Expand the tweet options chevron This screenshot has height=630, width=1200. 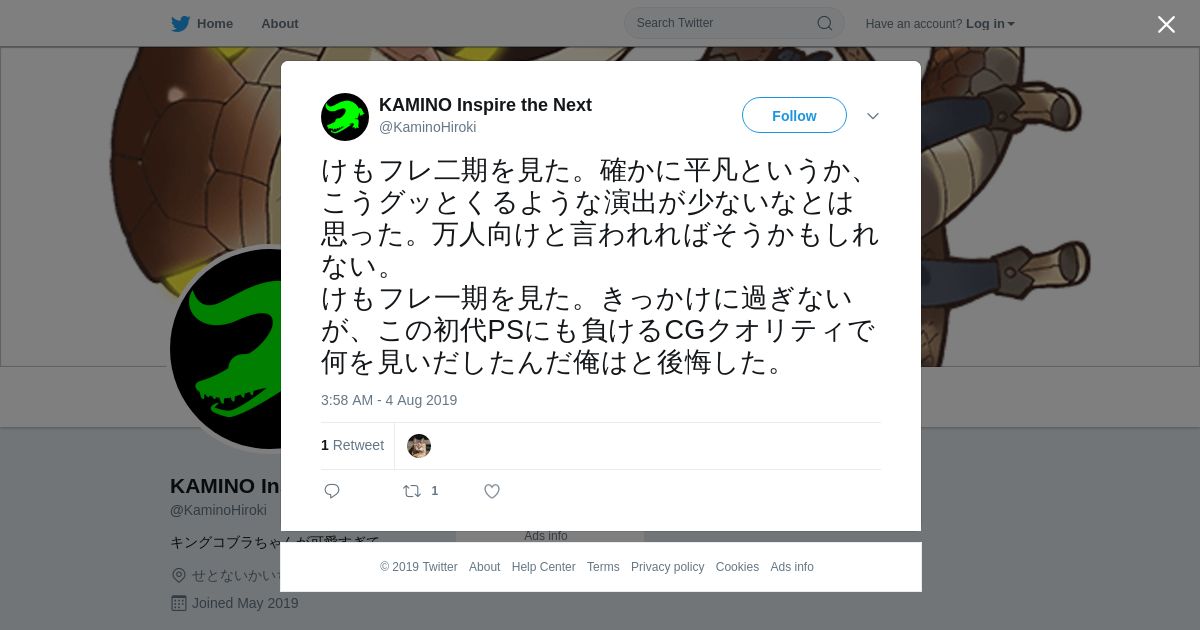[x=873, y=116]
